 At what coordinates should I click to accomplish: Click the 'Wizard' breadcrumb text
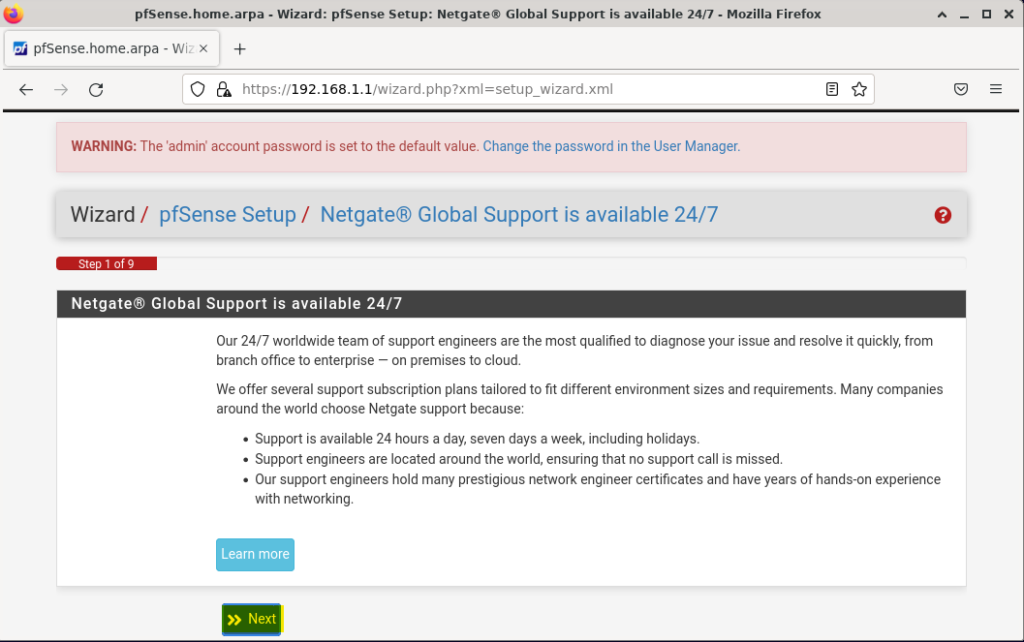103,214
